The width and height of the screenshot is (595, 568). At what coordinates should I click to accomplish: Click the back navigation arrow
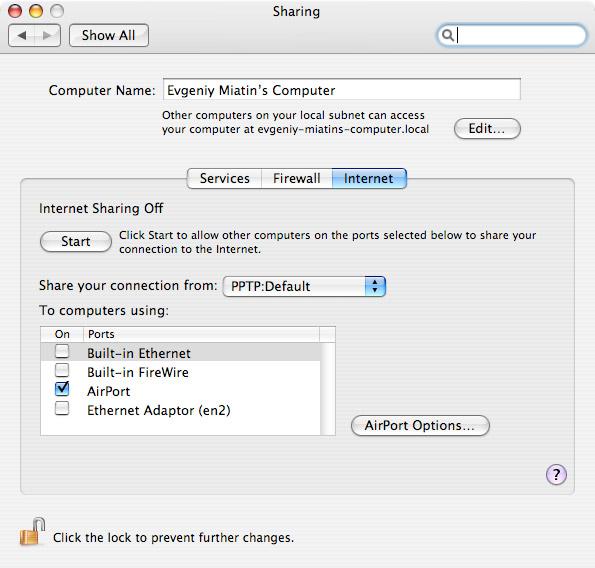click(22, 35)
